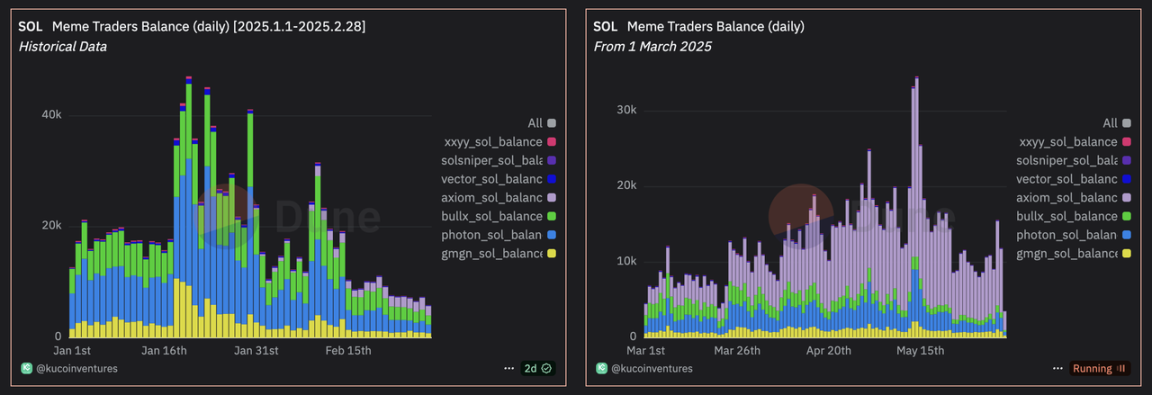
Task: Click the Running status badge on right chart
Action: pos(1100,369)
